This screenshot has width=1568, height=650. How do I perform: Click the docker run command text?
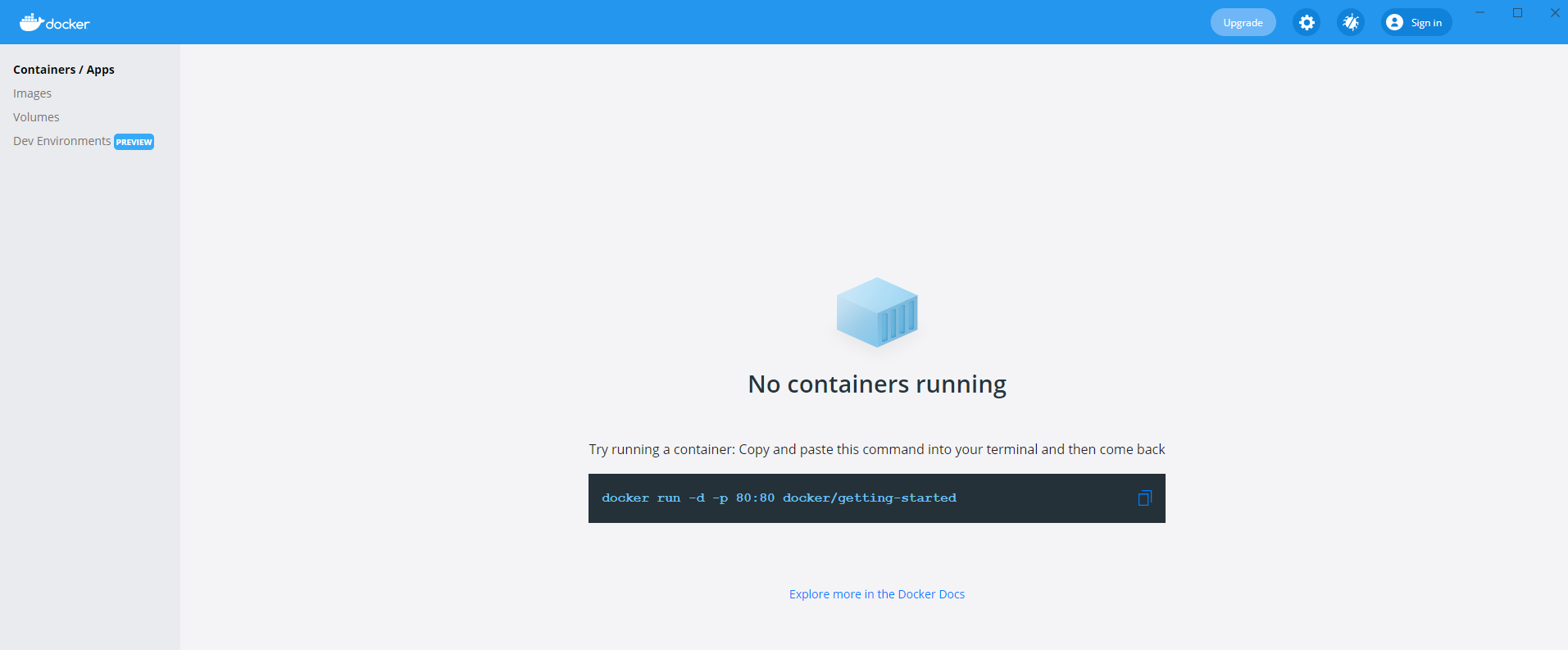coord(779,498)
